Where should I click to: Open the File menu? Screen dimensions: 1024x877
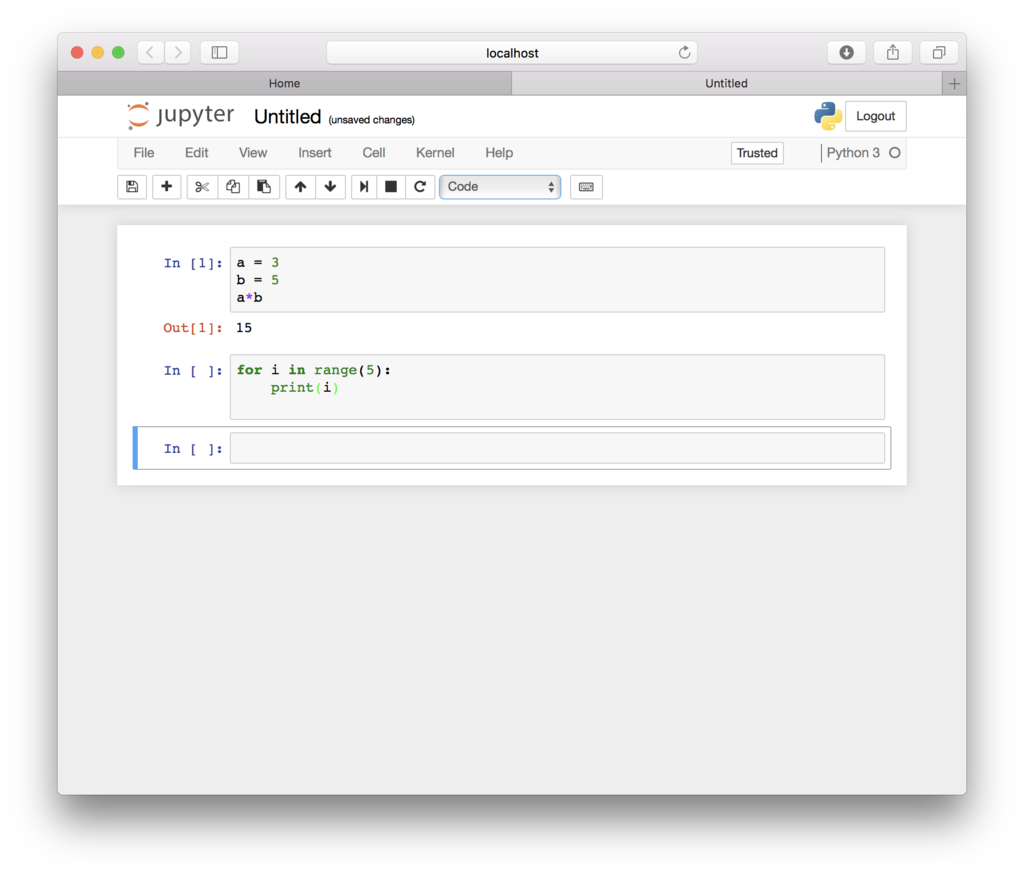(144, 153)
